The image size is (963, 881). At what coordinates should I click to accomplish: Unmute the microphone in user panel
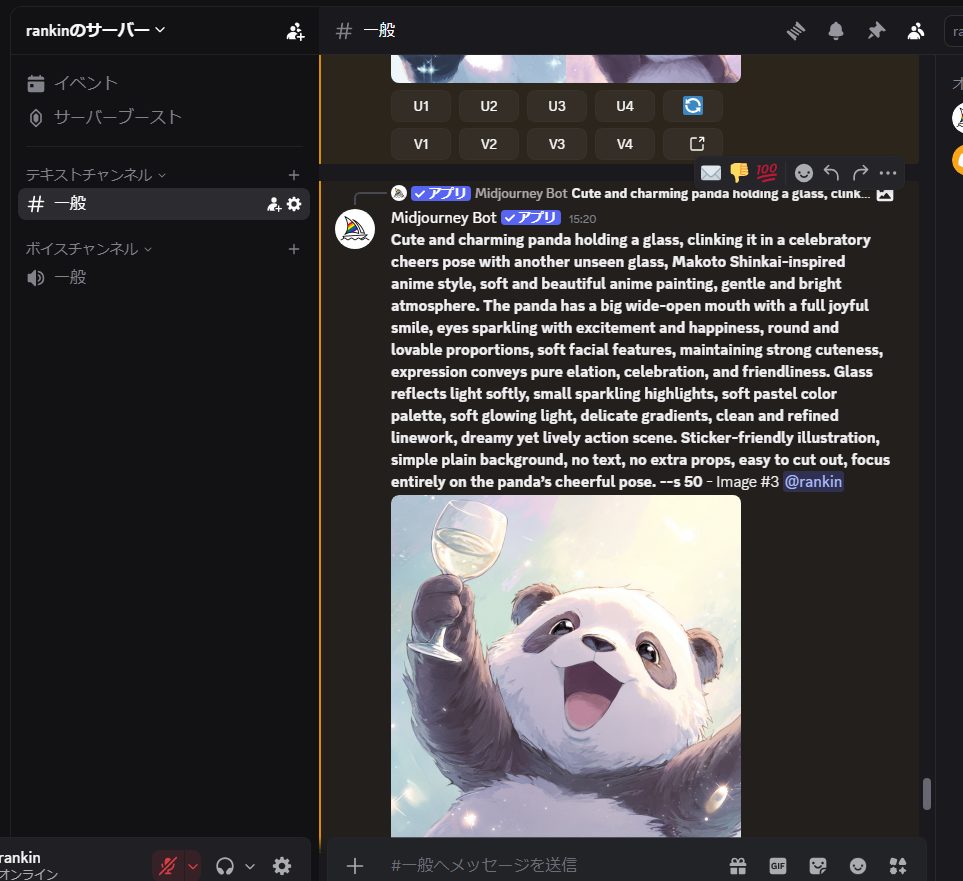(168, 865)
